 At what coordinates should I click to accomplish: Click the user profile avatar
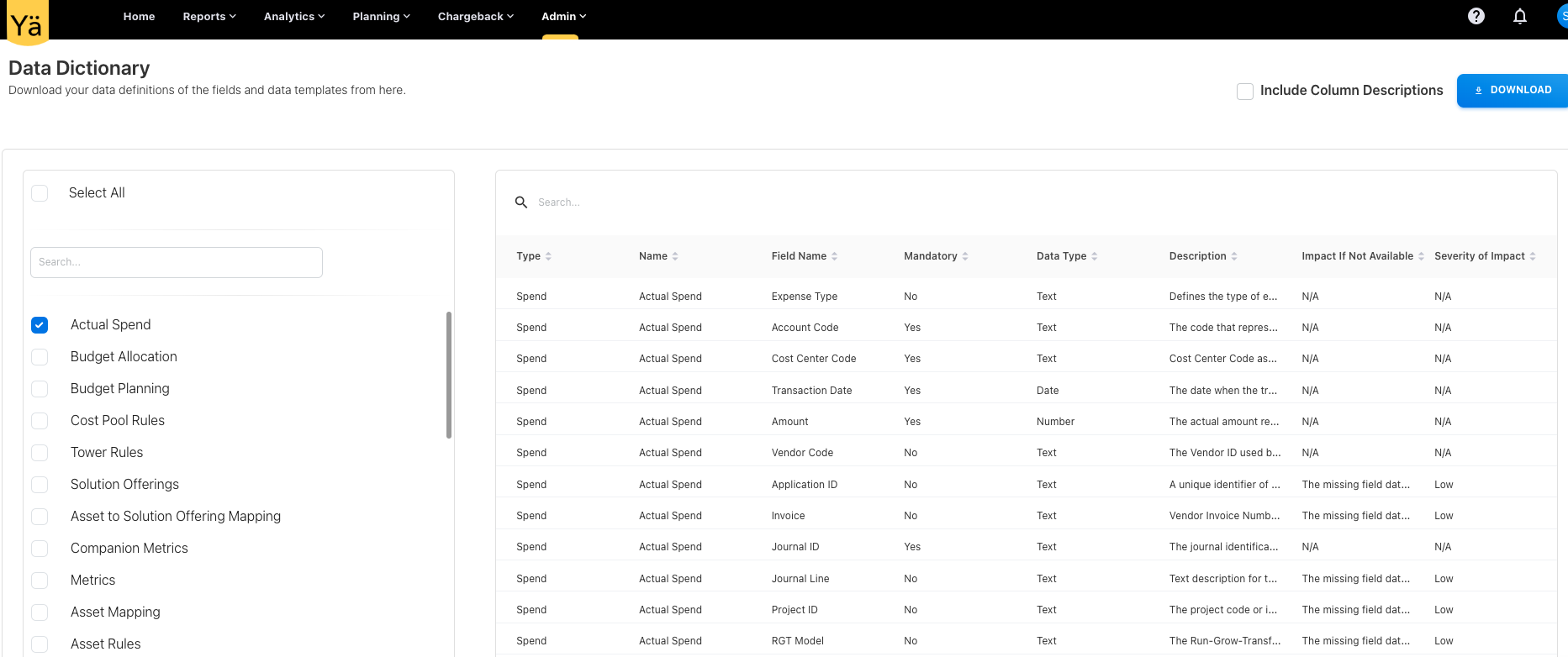[x=1562, y=16]
